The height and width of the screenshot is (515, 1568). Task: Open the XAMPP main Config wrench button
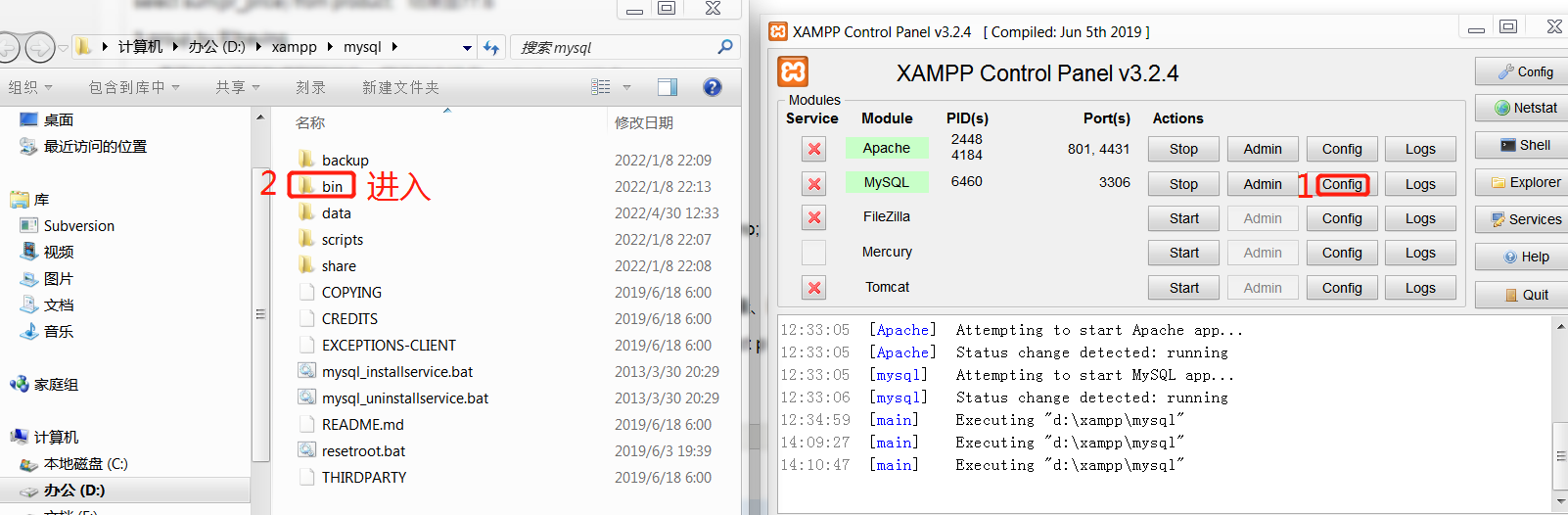1525,71
